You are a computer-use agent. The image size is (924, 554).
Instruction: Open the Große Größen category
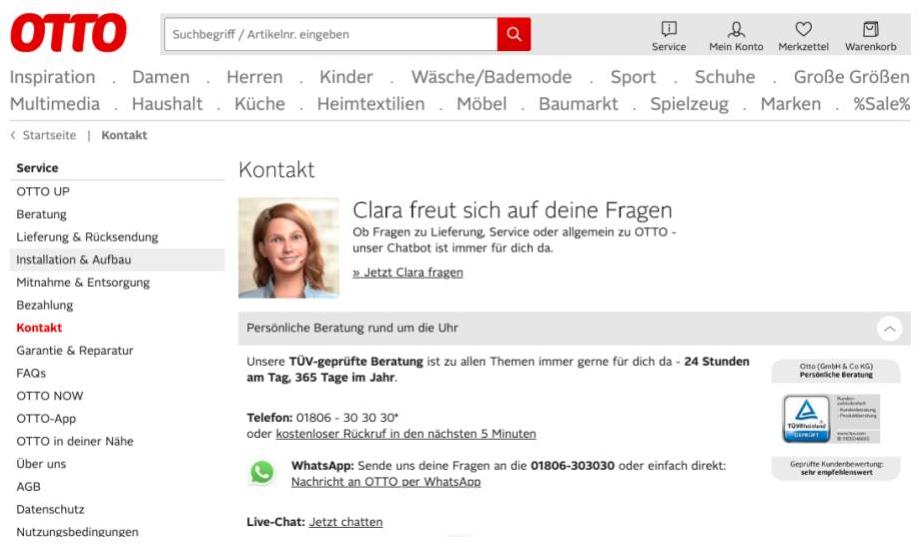click(852, 77)
